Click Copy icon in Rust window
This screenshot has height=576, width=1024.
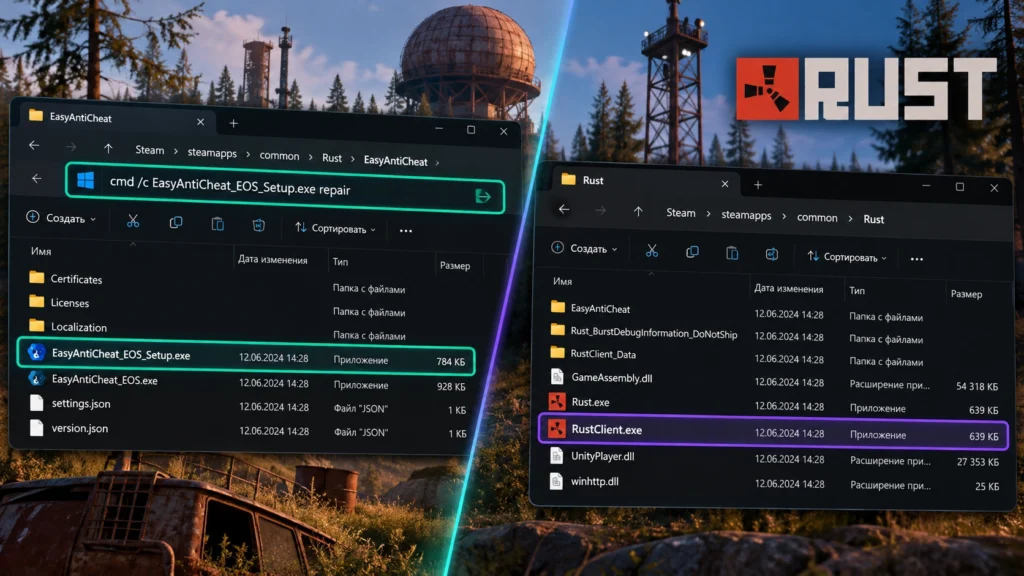692,252
